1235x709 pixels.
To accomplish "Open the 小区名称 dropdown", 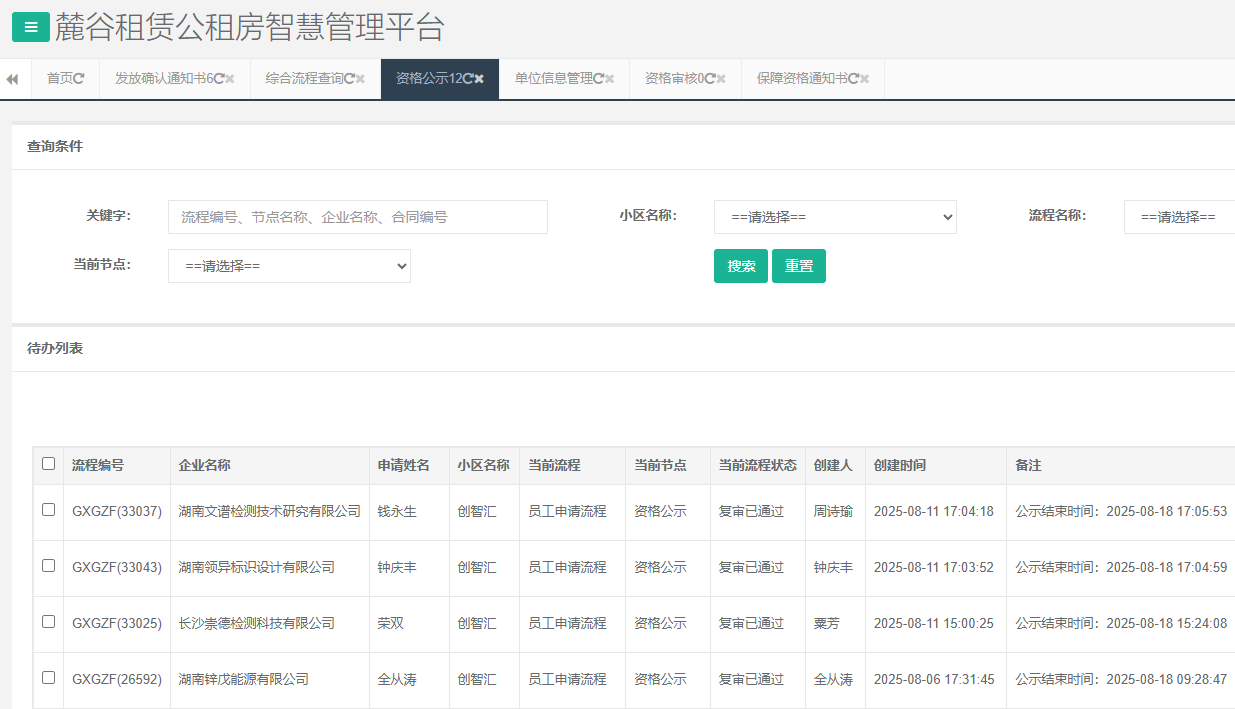I will coord(835,217).
